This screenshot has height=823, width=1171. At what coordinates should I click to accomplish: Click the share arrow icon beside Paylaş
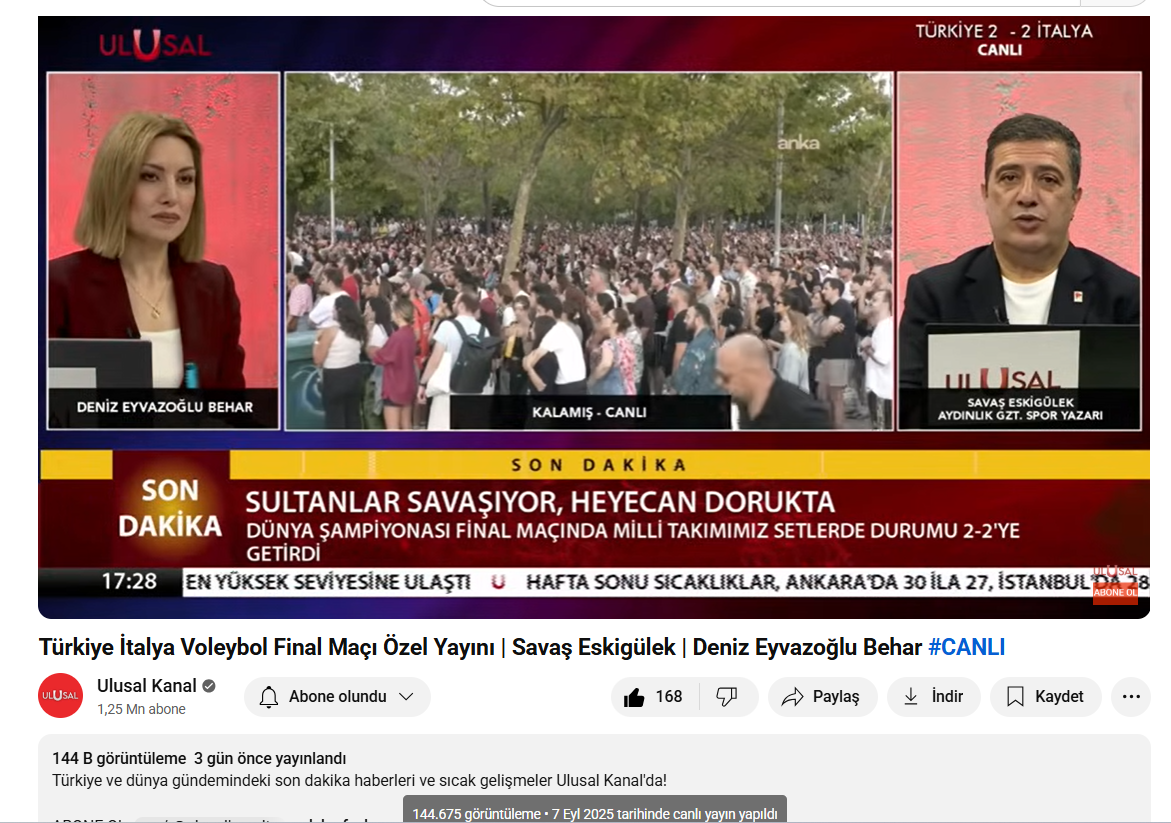(793, 697)
